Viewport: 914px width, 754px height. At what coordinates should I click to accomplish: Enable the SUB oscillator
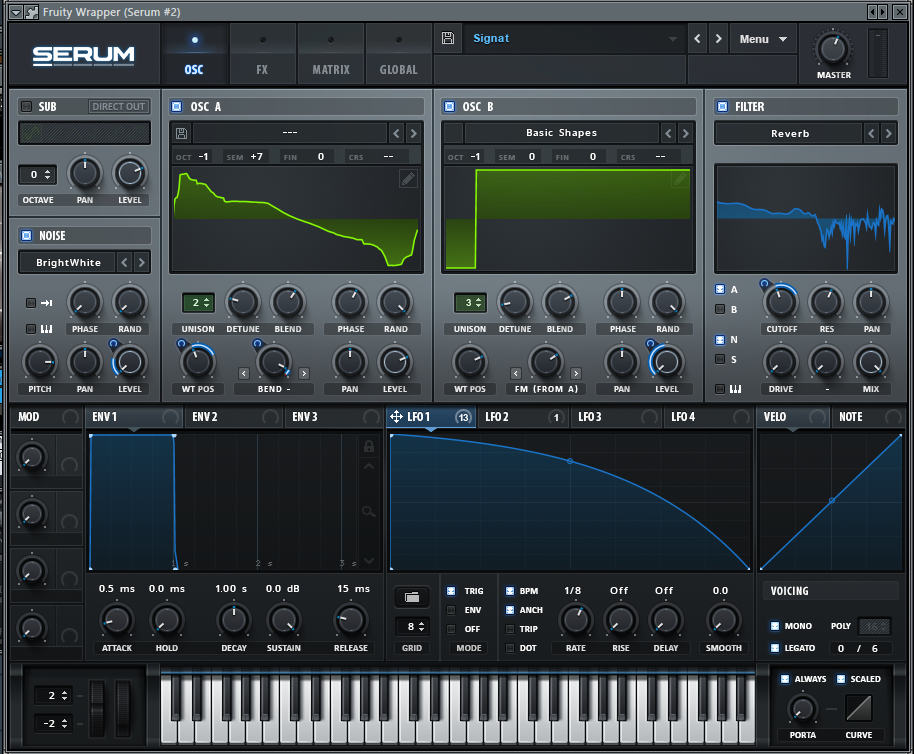[26, 107]
